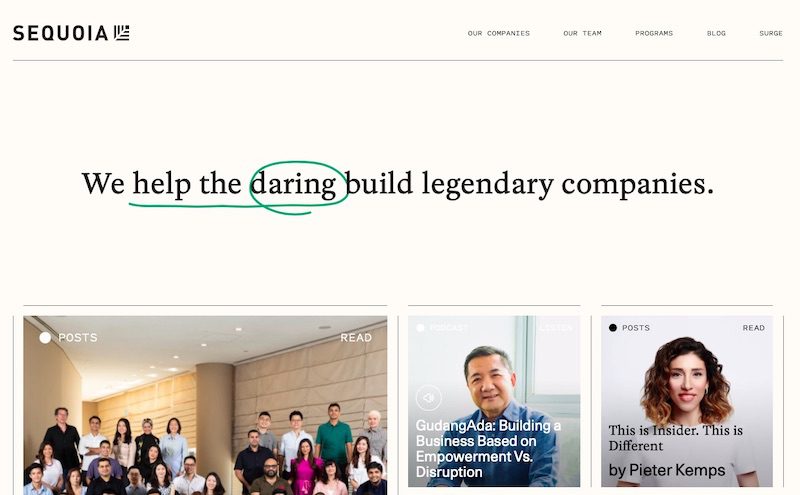Open the team group photo thumbnail

(x=205, y=405)
